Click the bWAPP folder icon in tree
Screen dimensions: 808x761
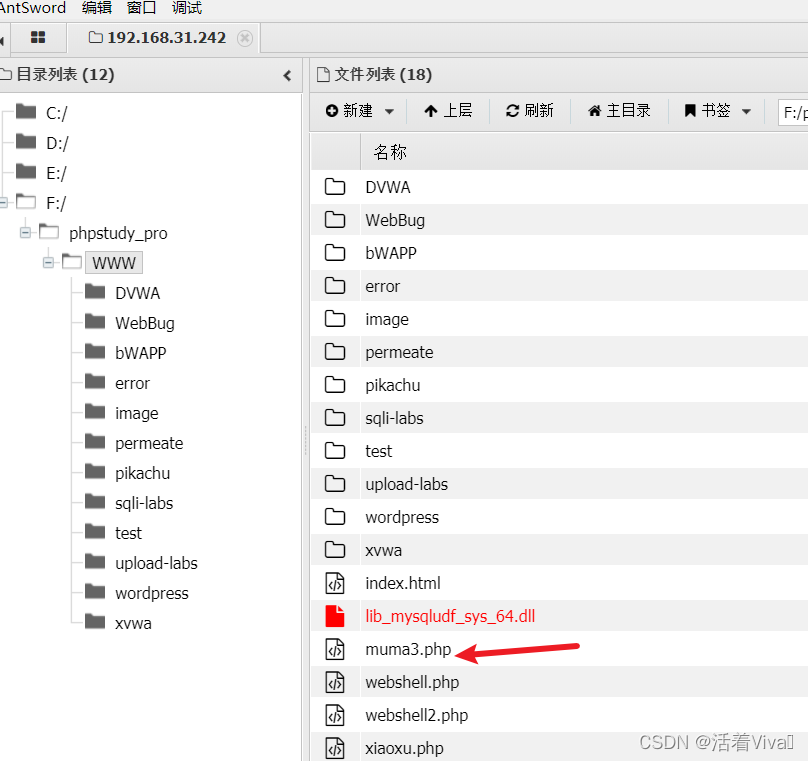tap(95, 351)
